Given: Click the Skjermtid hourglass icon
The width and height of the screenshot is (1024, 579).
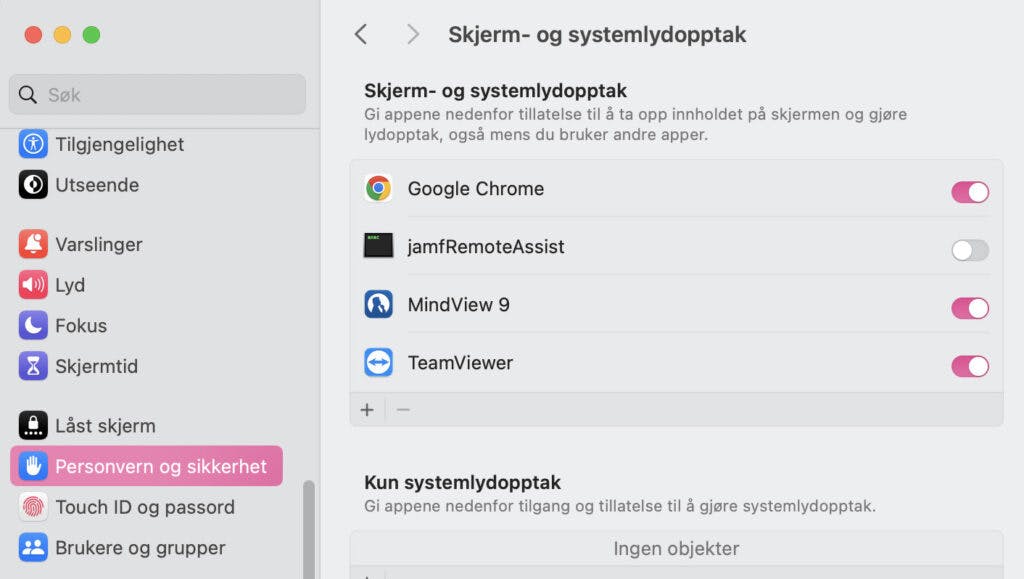Looking at the screenshot, I should [x=33, y=366].
